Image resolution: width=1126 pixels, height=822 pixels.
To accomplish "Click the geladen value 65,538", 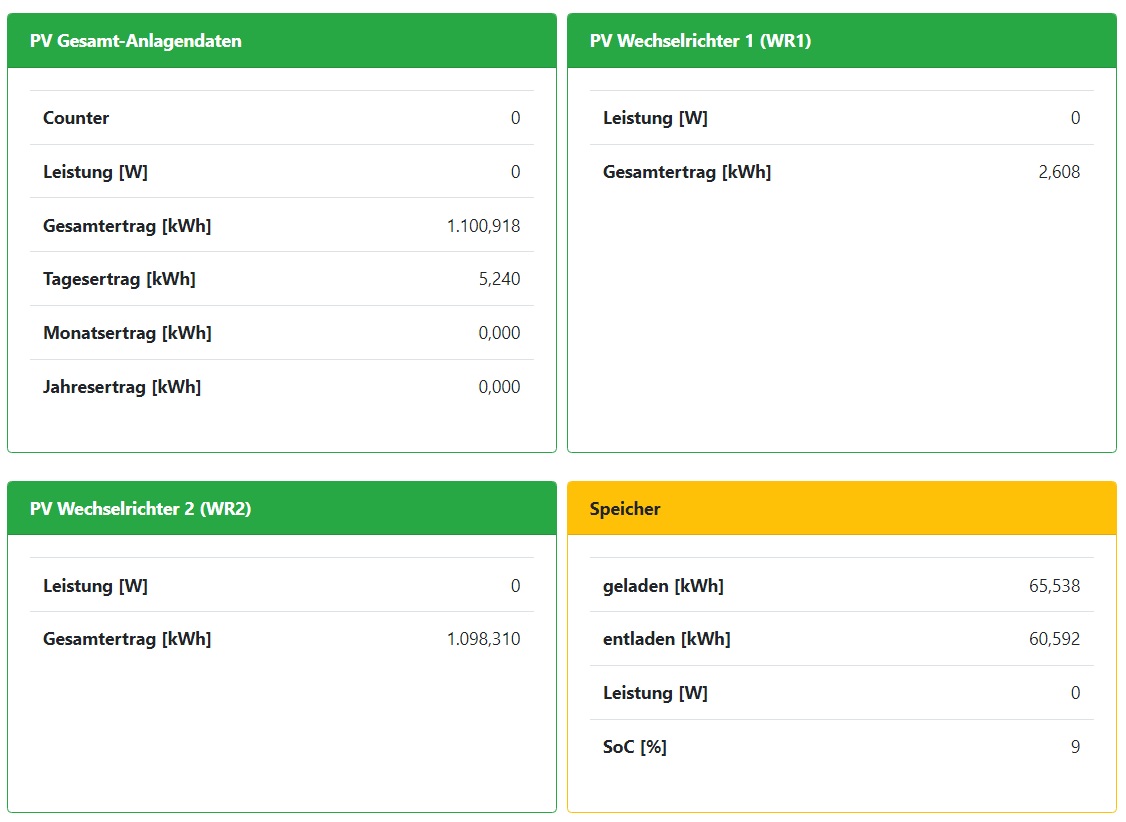I will [x=1054, y=586].
